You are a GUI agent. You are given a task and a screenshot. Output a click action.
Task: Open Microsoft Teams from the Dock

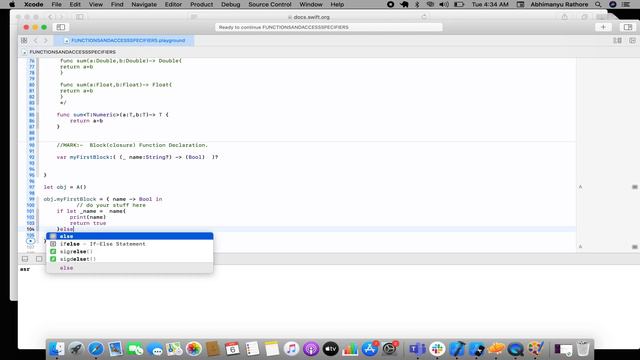[x=417, y=349]
